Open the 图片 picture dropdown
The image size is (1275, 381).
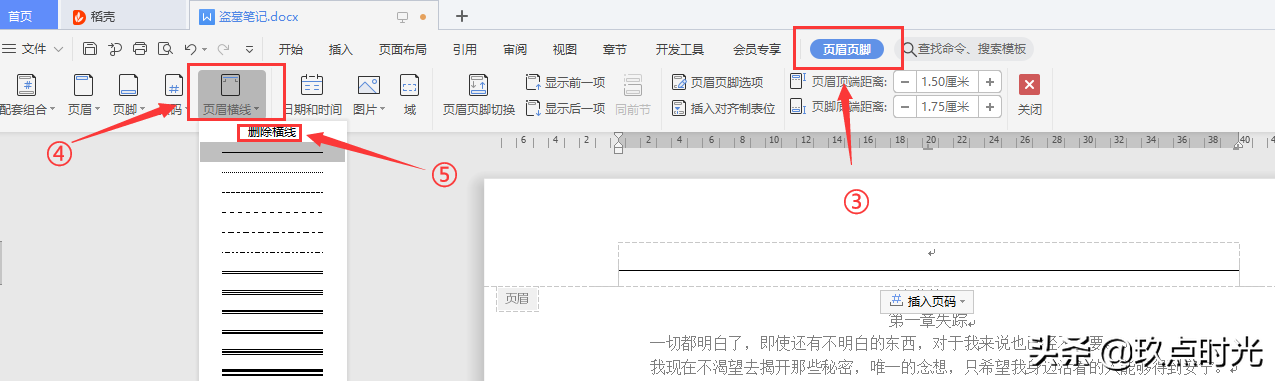click(368, 95)
